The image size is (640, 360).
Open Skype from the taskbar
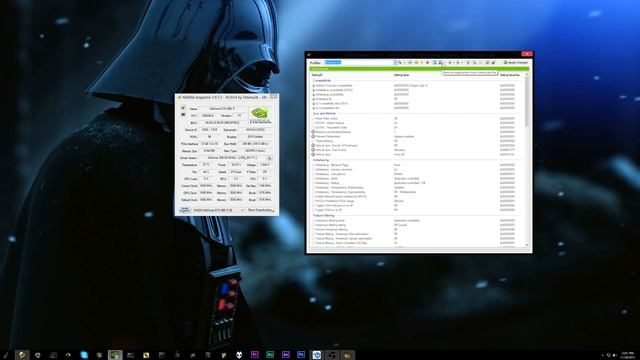point(84,355)
